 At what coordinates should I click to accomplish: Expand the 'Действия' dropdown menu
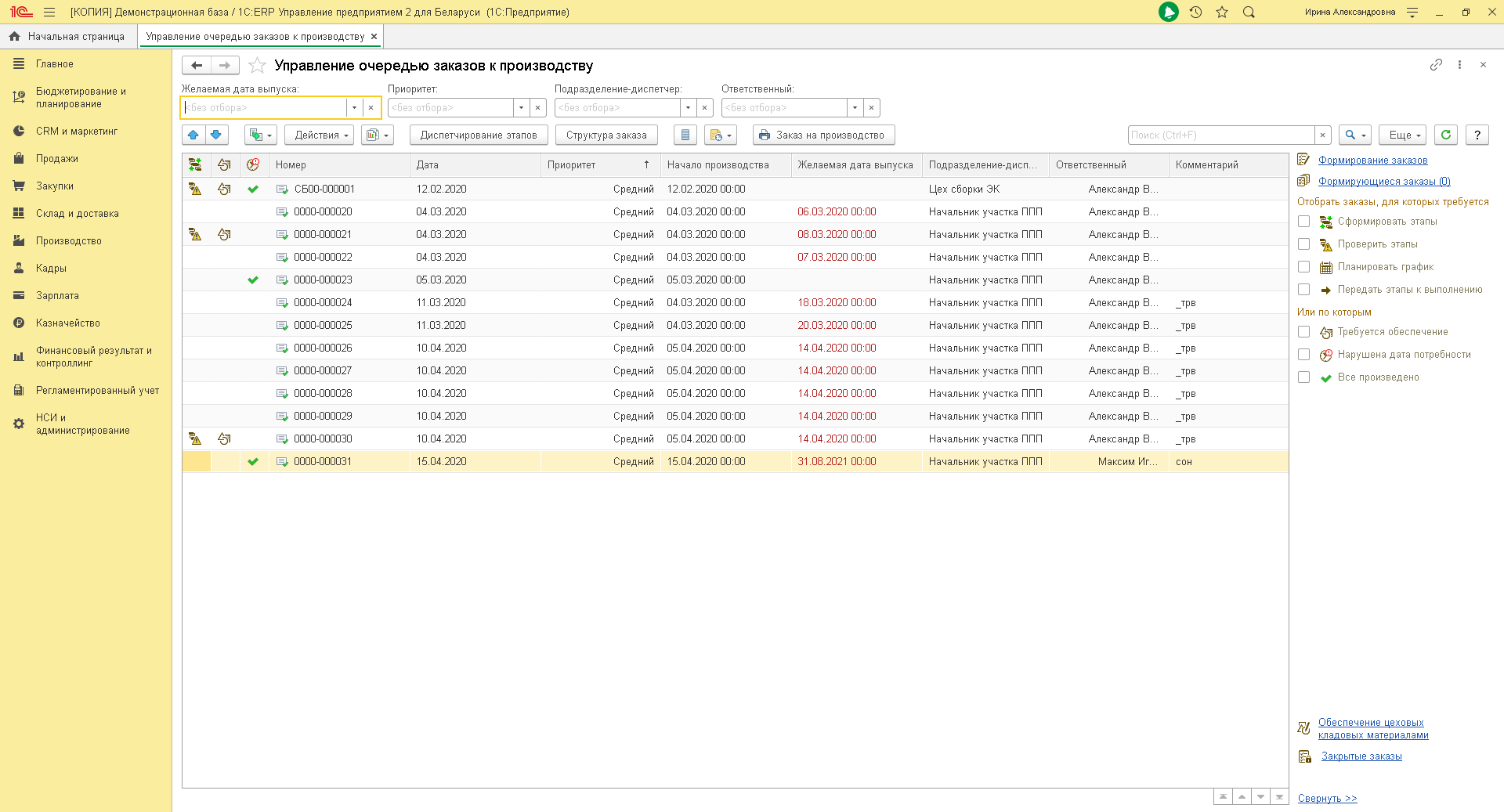coord(319,135)
